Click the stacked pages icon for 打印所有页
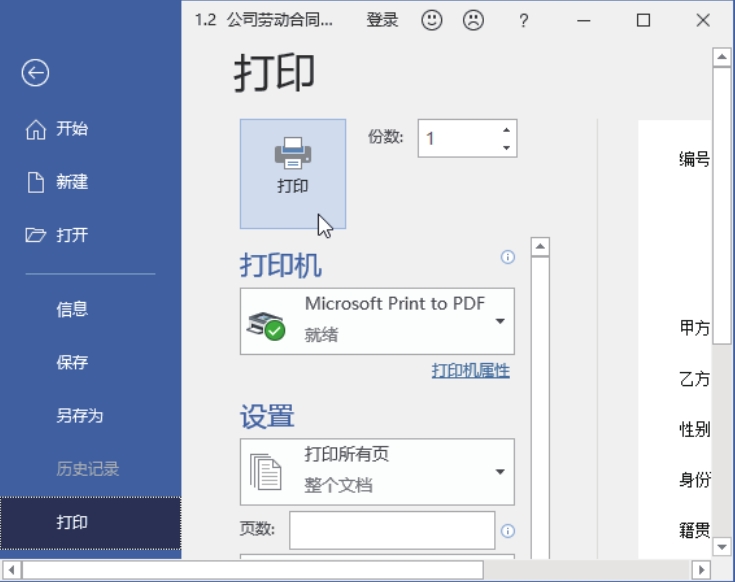Screen dimensions: 735x582 coord(266,472)
